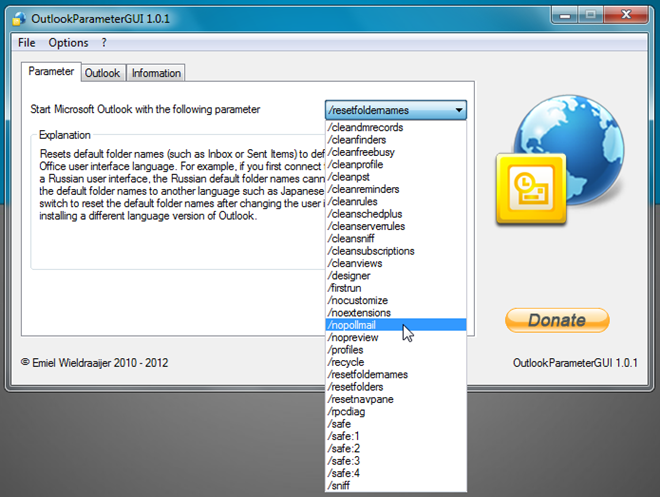
Task: Pick /cleanreminders in the dropdown list
Action: 396,189
